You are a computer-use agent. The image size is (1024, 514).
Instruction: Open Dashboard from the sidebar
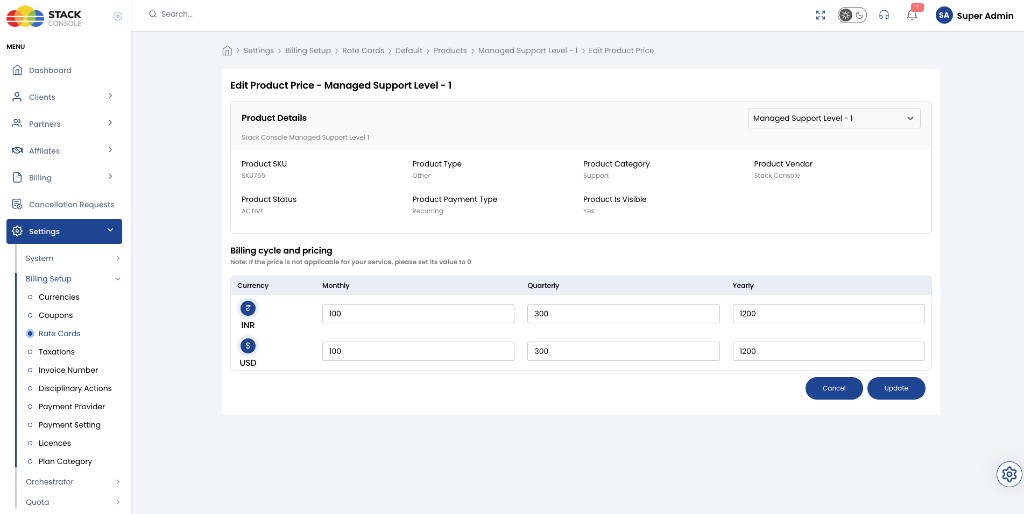[50, 70]
